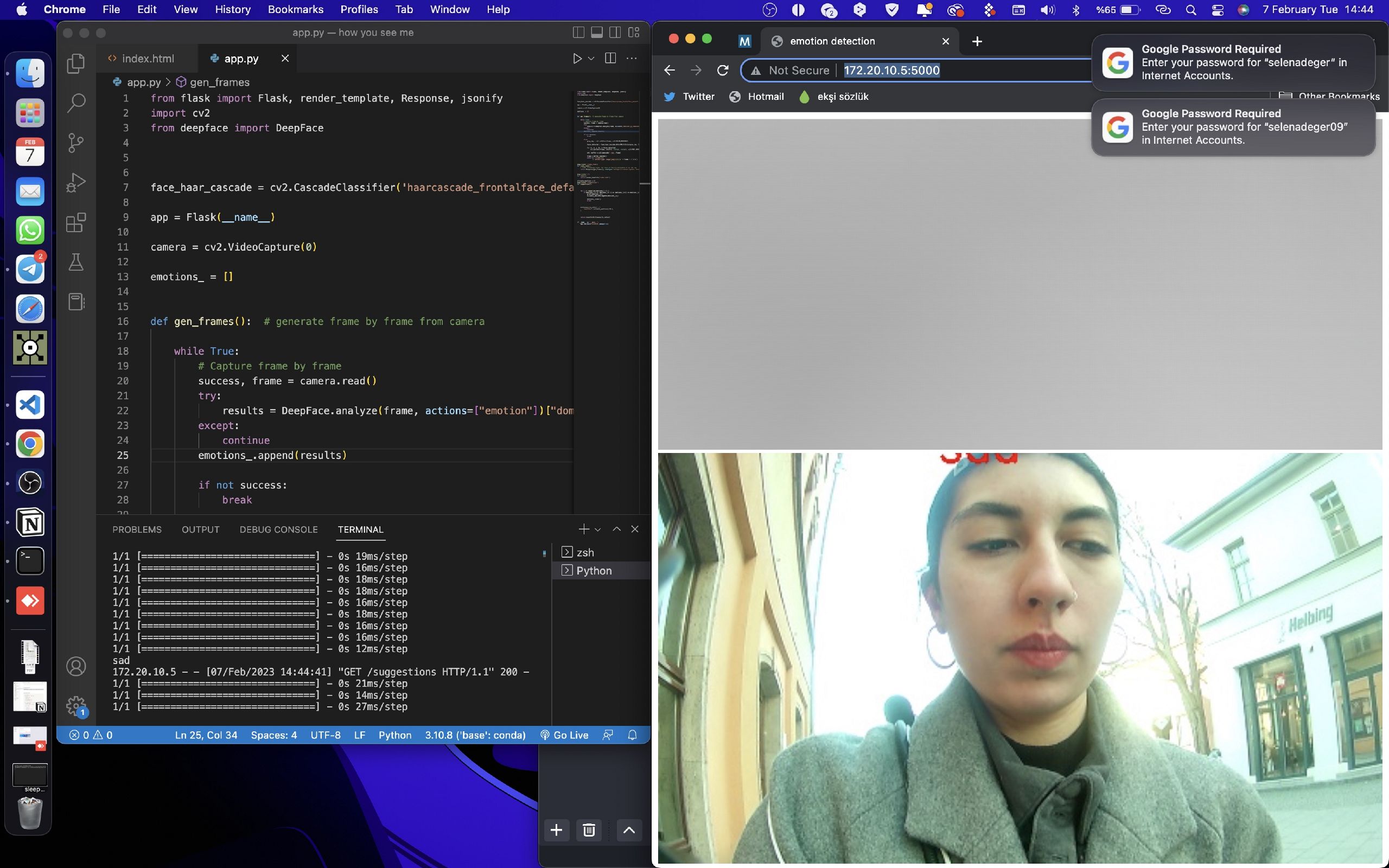The image size is (1389, 868).
Task: Open the ekşi sözlük bookmark
Action: [833, 97]
